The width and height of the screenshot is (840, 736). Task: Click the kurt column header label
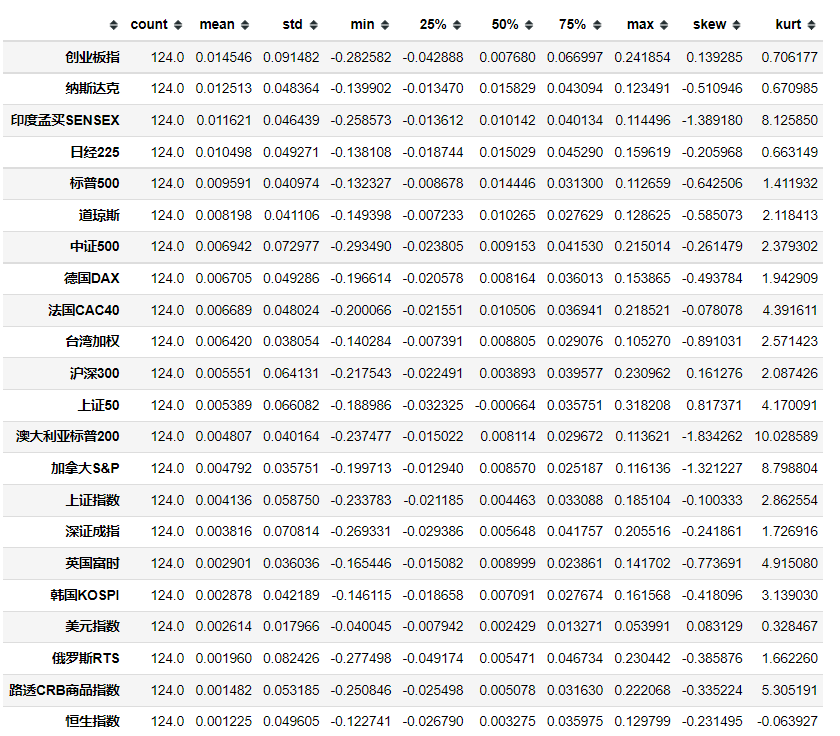pyautogui.click(x=788, y=25)
